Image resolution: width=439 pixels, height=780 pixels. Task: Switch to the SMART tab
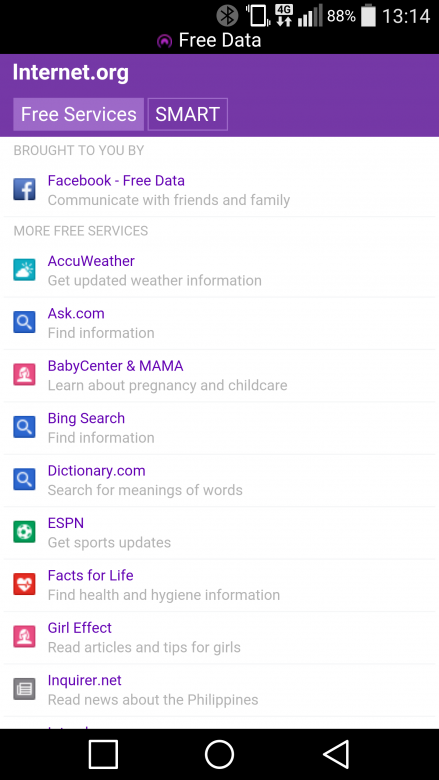(x=187, y=114)
